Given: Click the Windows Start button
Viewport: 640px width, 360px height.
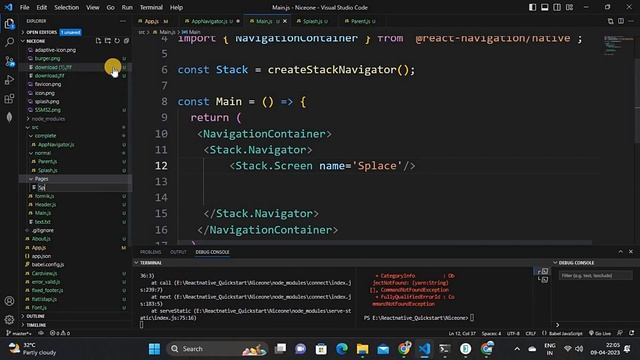Looking at the screenshot, I should [154, 349].
